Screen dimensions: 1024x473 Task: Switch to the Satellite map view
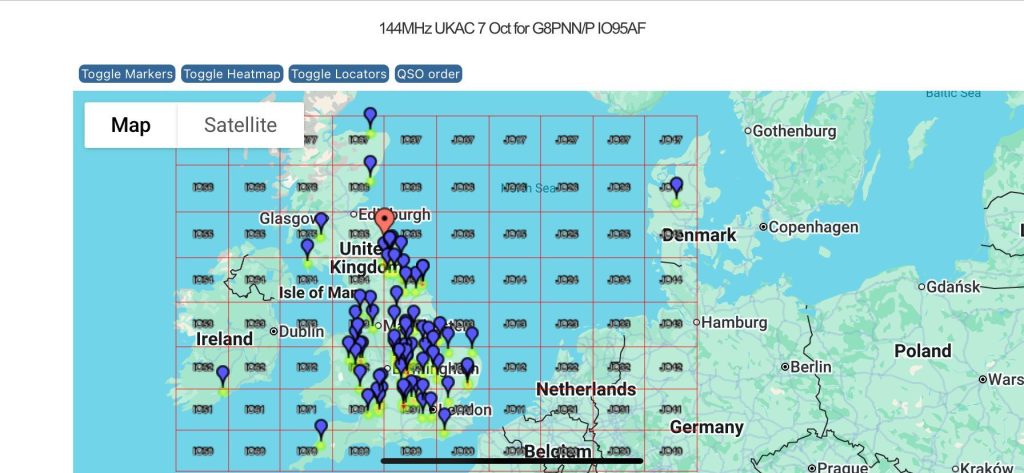click(240, 125)
